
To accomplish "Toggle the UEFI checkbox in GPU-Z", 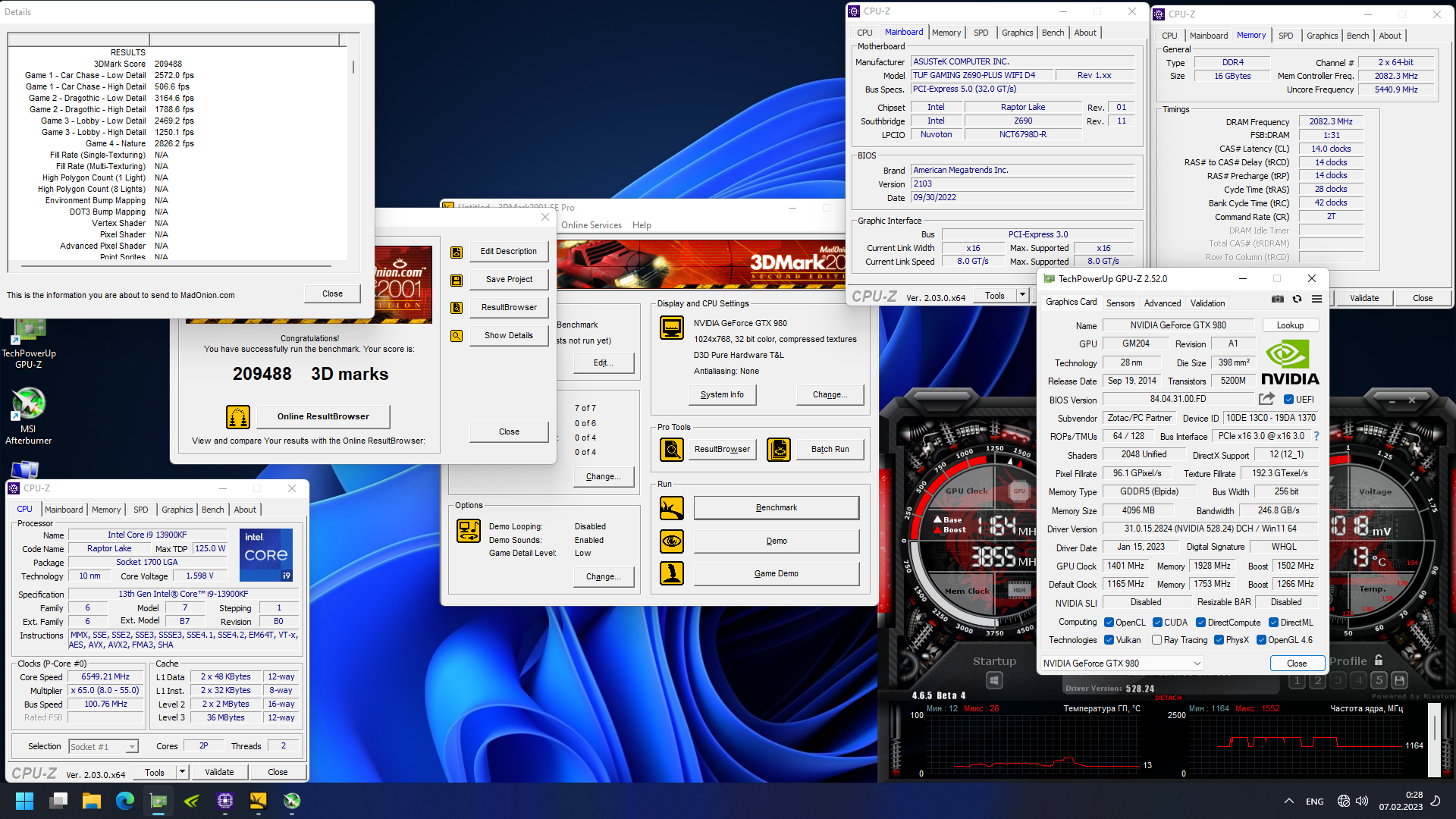I will tap(1288, 400).
